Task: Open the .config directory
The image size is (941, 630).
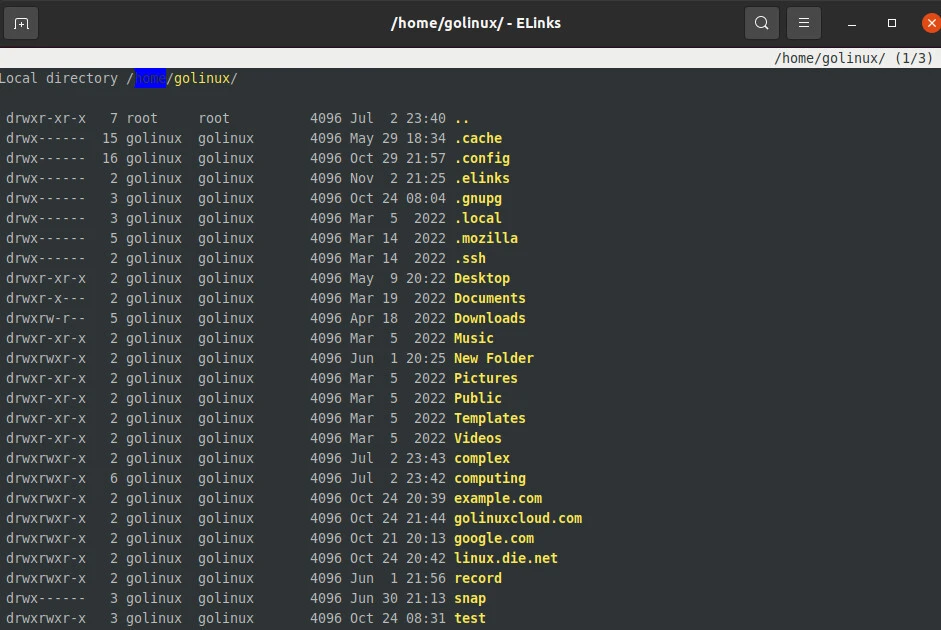Action: coord(483,158)
